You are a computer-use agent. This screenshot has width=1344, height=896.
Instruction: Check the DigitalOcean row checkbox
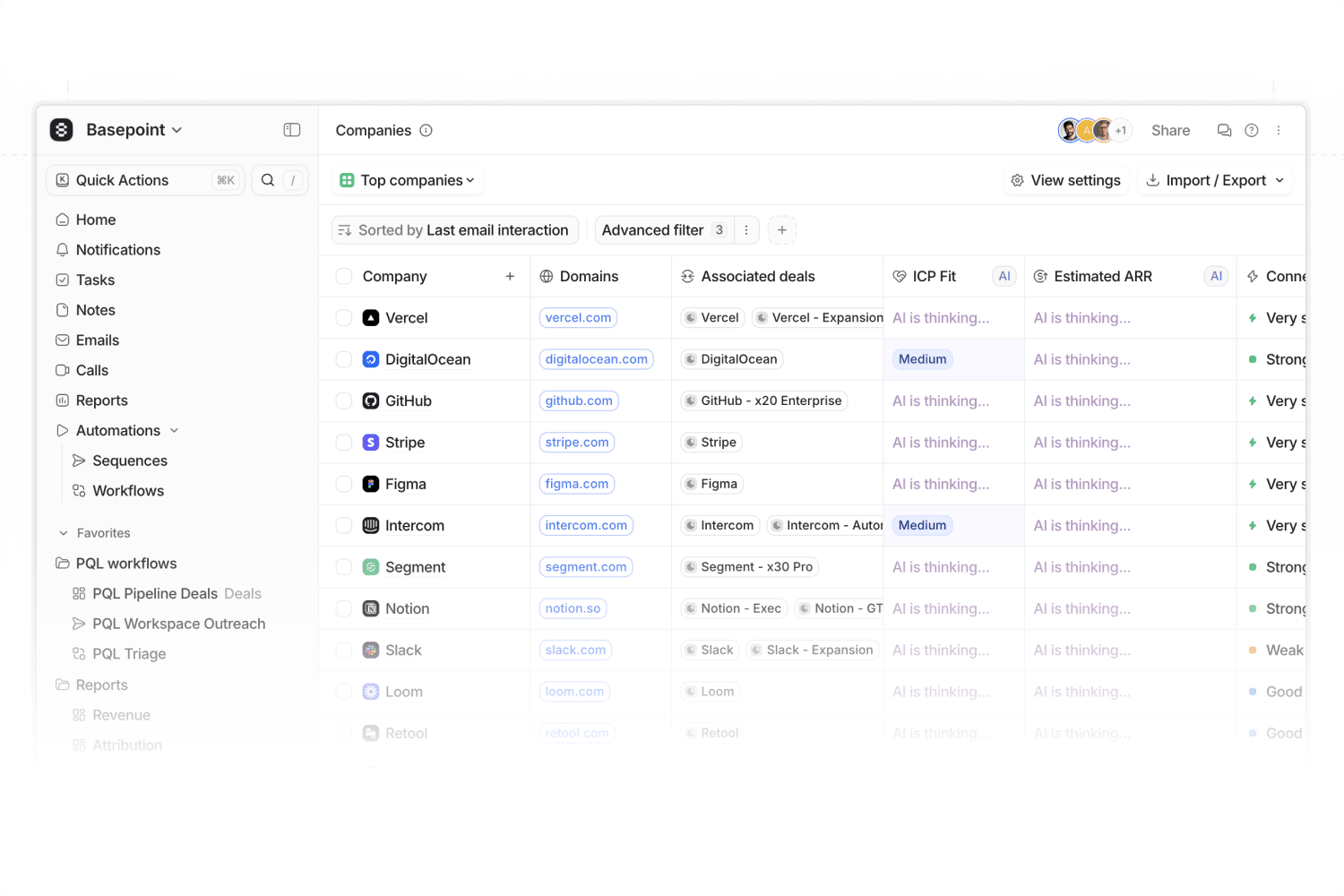[x=344, y=359]
